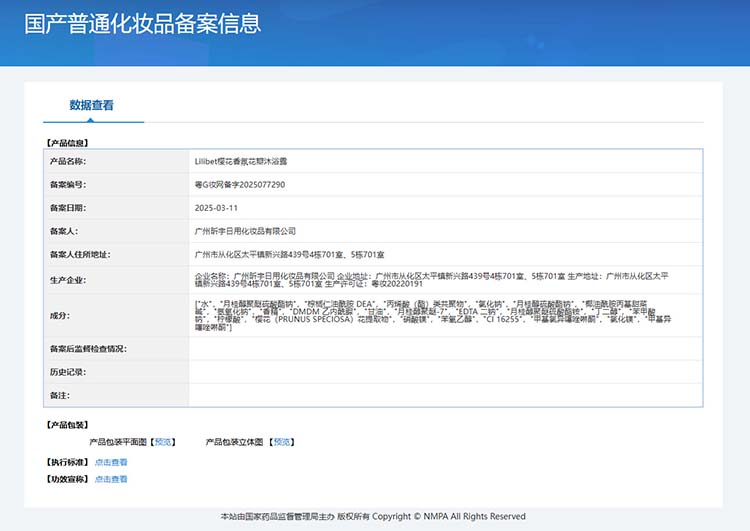
Task: Click the 成分 ingredients list text
Action: click(433, 316)
